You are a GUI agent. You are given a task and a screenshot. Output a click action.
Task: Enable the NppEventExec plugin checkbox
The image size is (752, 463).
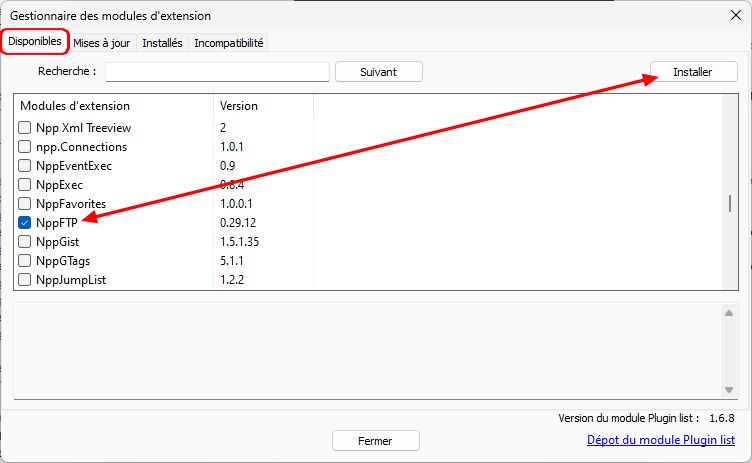(24, 166)
